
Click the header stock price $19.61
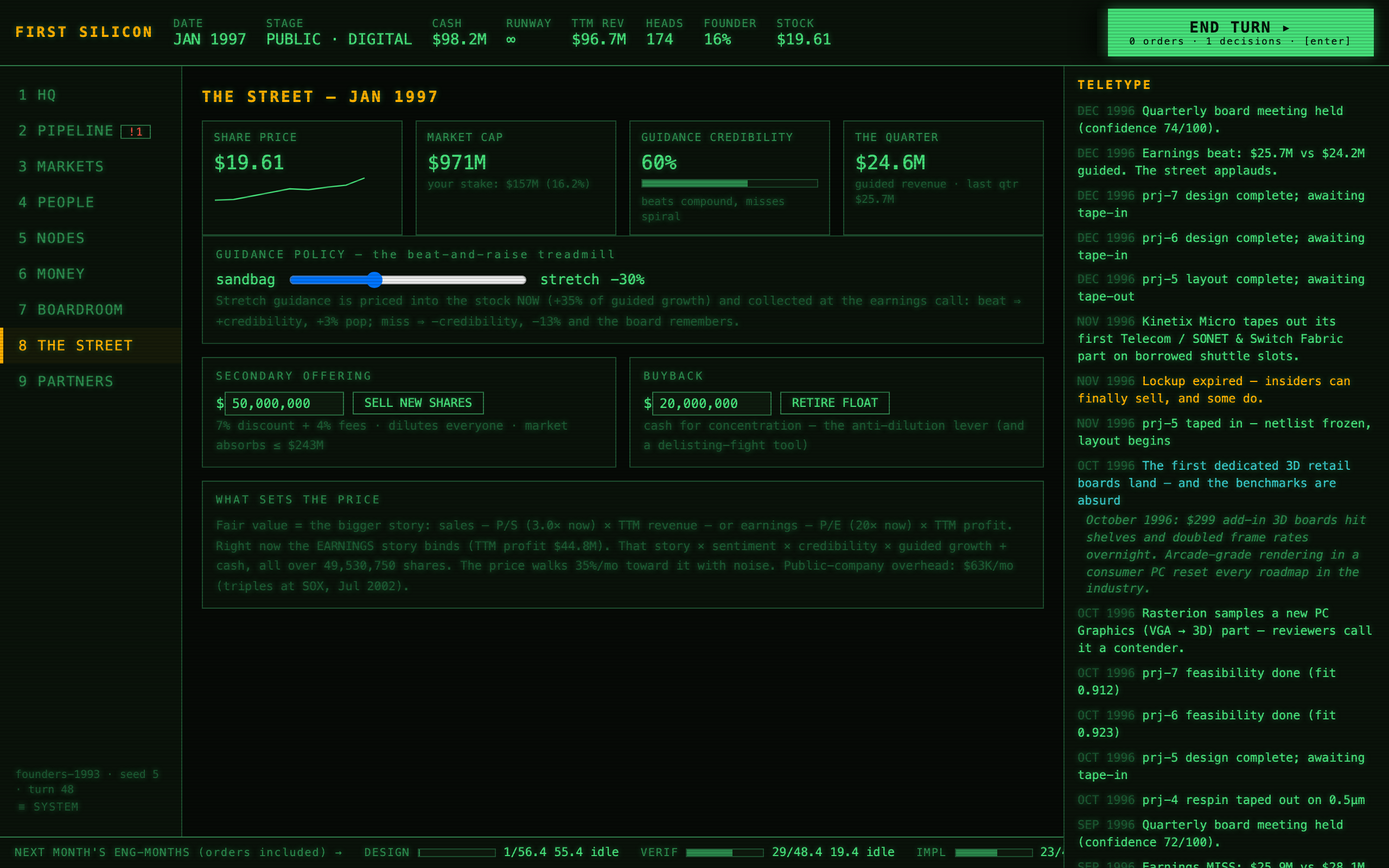point(804,39)
